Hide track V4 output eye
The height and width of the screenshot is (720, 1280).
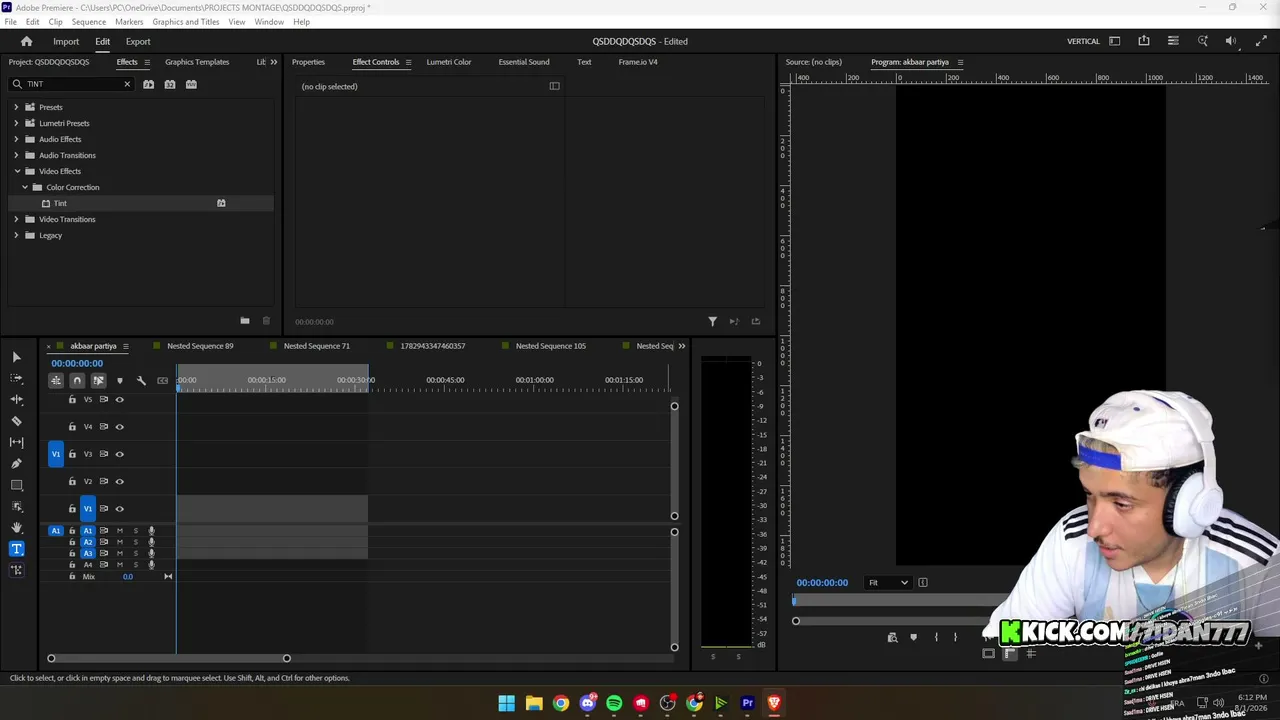(119, 427)
